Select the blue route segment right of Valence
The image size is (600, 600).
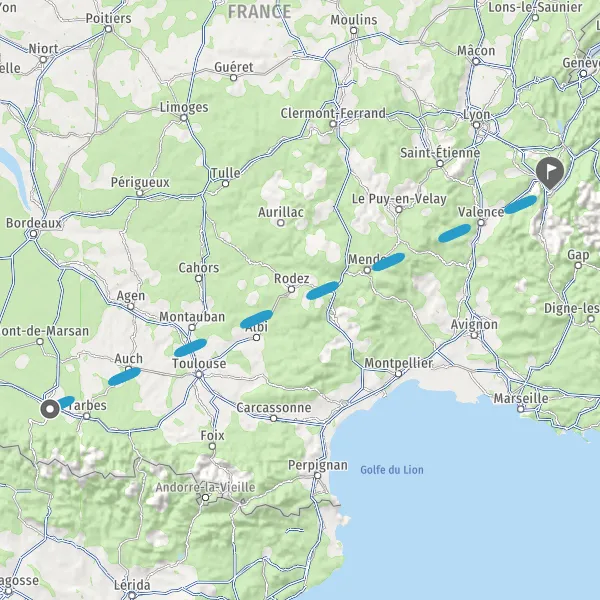click(520, 204)
